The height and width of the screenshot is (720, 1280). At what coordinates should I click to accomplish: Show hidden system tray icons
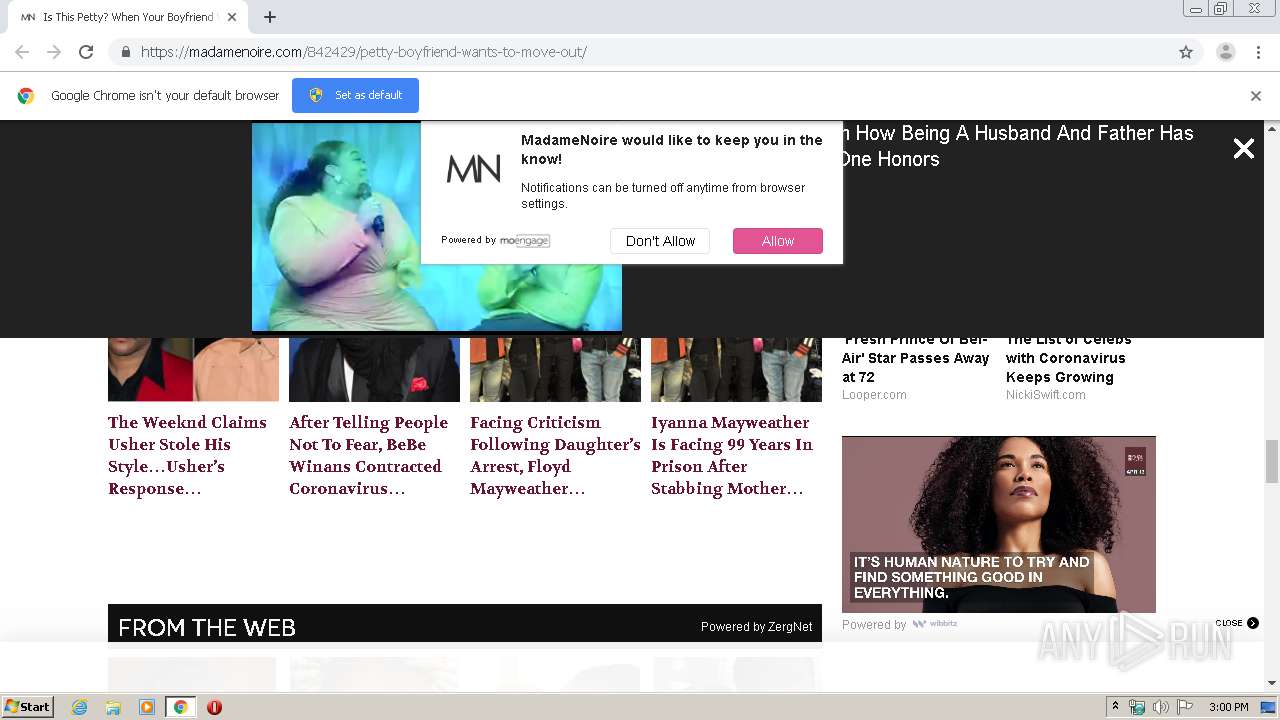1115,707
